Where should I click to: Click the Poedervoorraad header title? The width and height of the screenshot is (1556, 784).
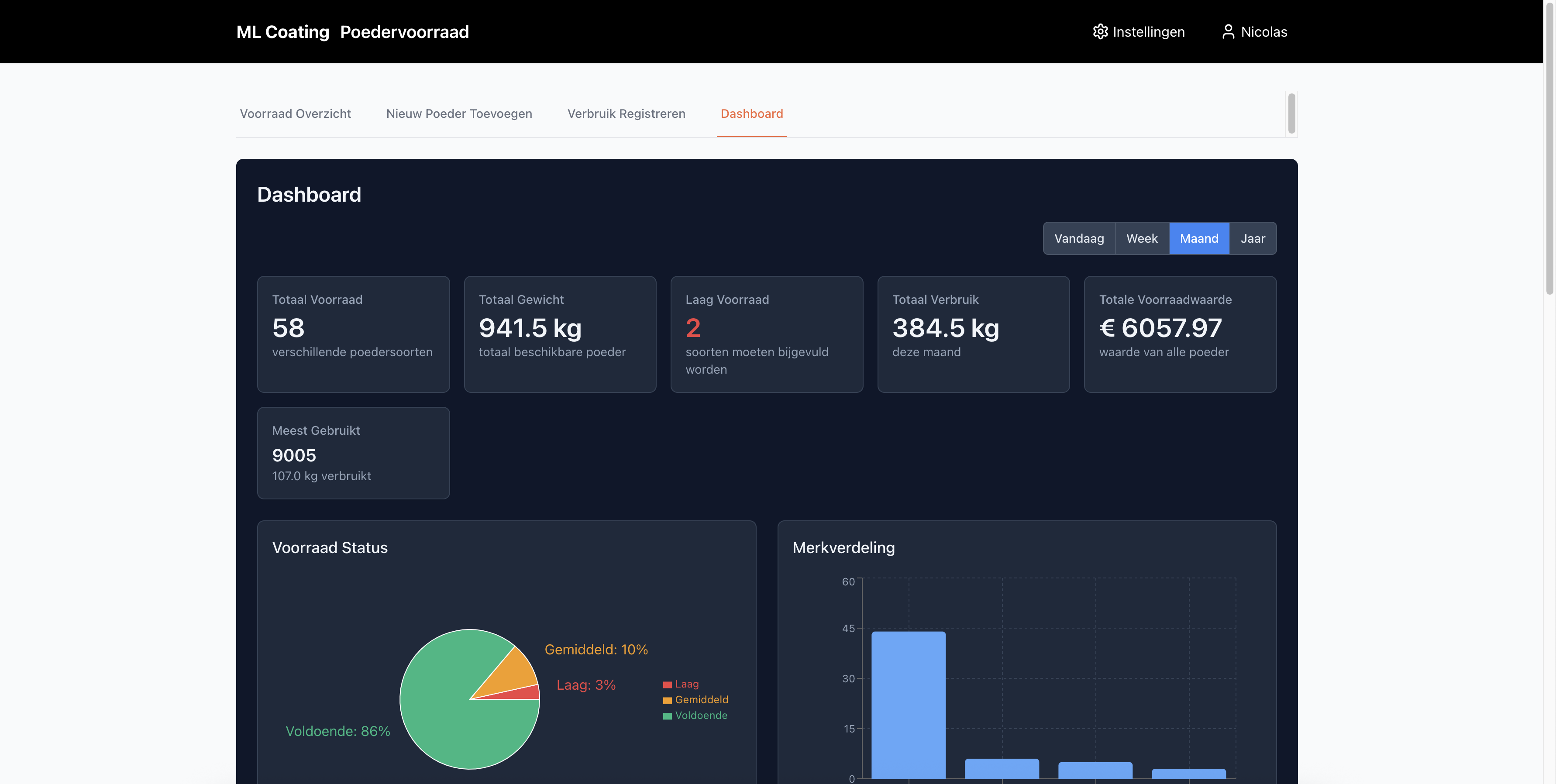pos(404,32)
